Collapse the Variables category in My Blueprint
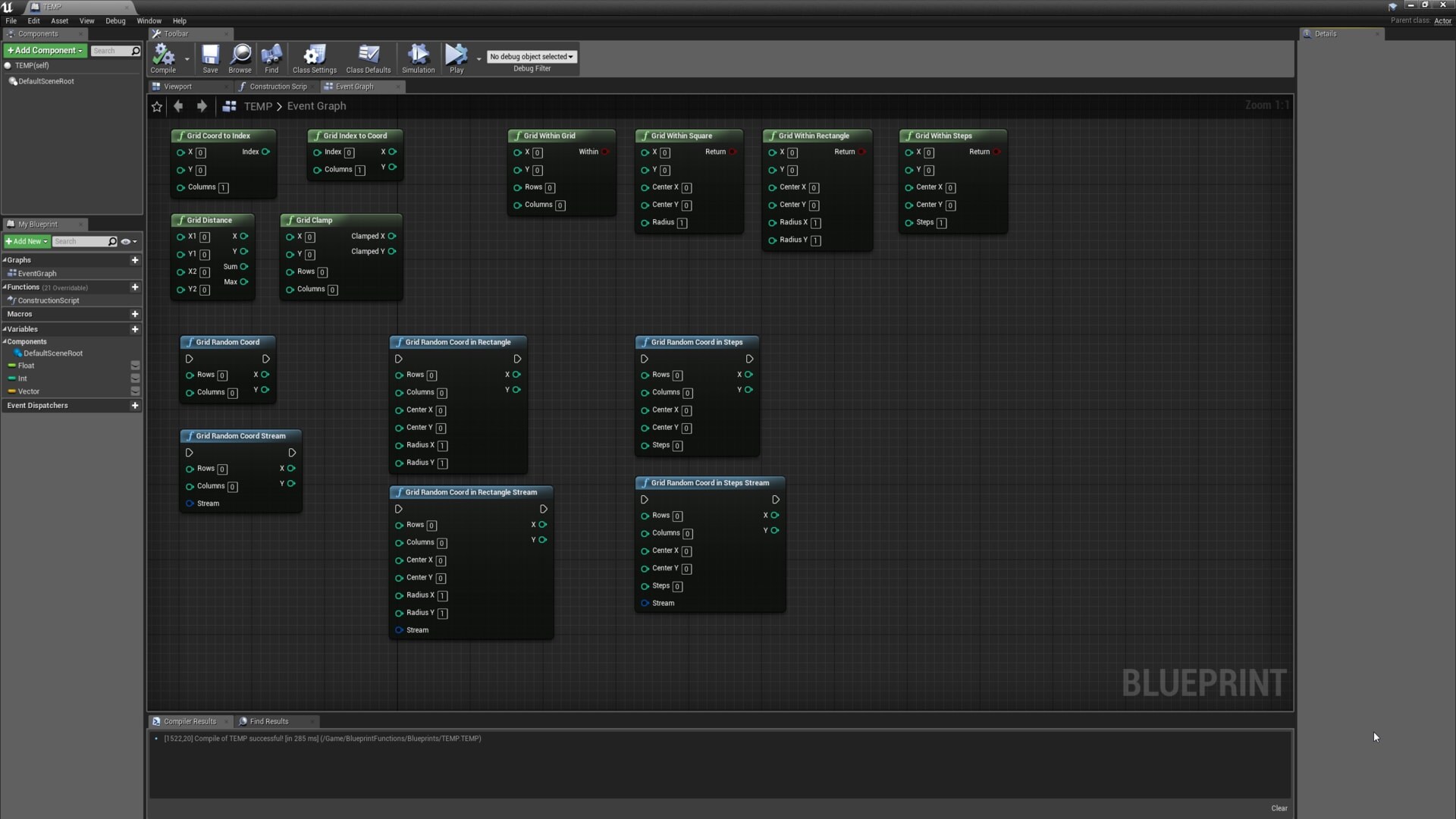Screen dimensions: 1456x819 tap(6, 328)
